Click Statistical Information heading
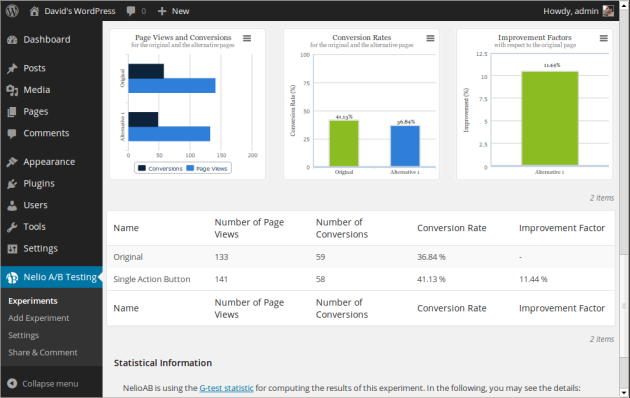The height and width of the screenshot is (398, 630). (163, 363)
